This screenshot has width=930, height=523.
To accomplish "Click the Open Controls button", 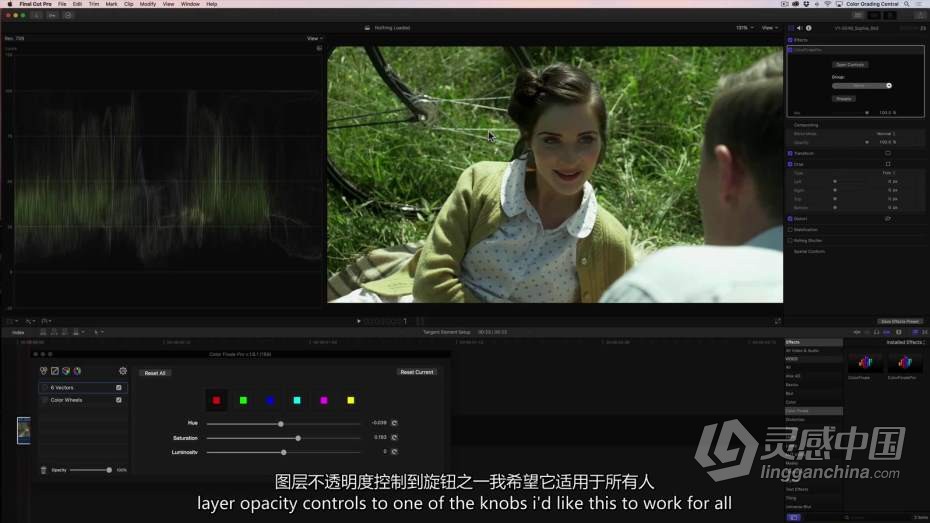I will click(850, 65).
